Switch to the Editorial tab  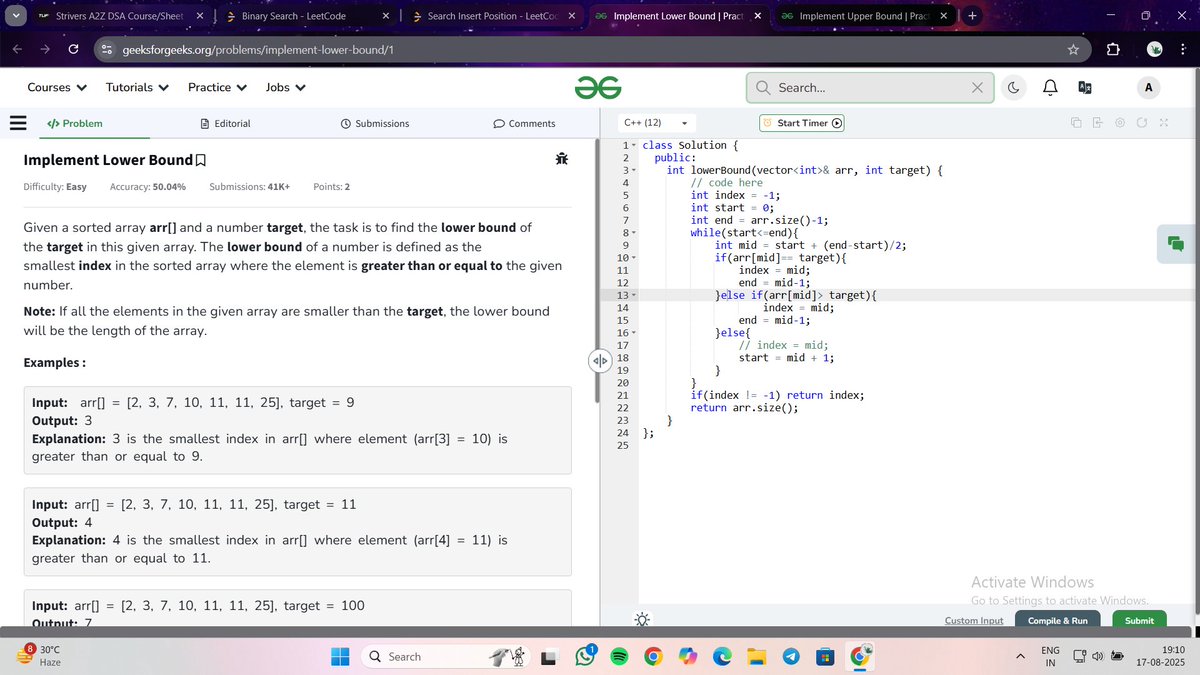(x=225, y=123)
